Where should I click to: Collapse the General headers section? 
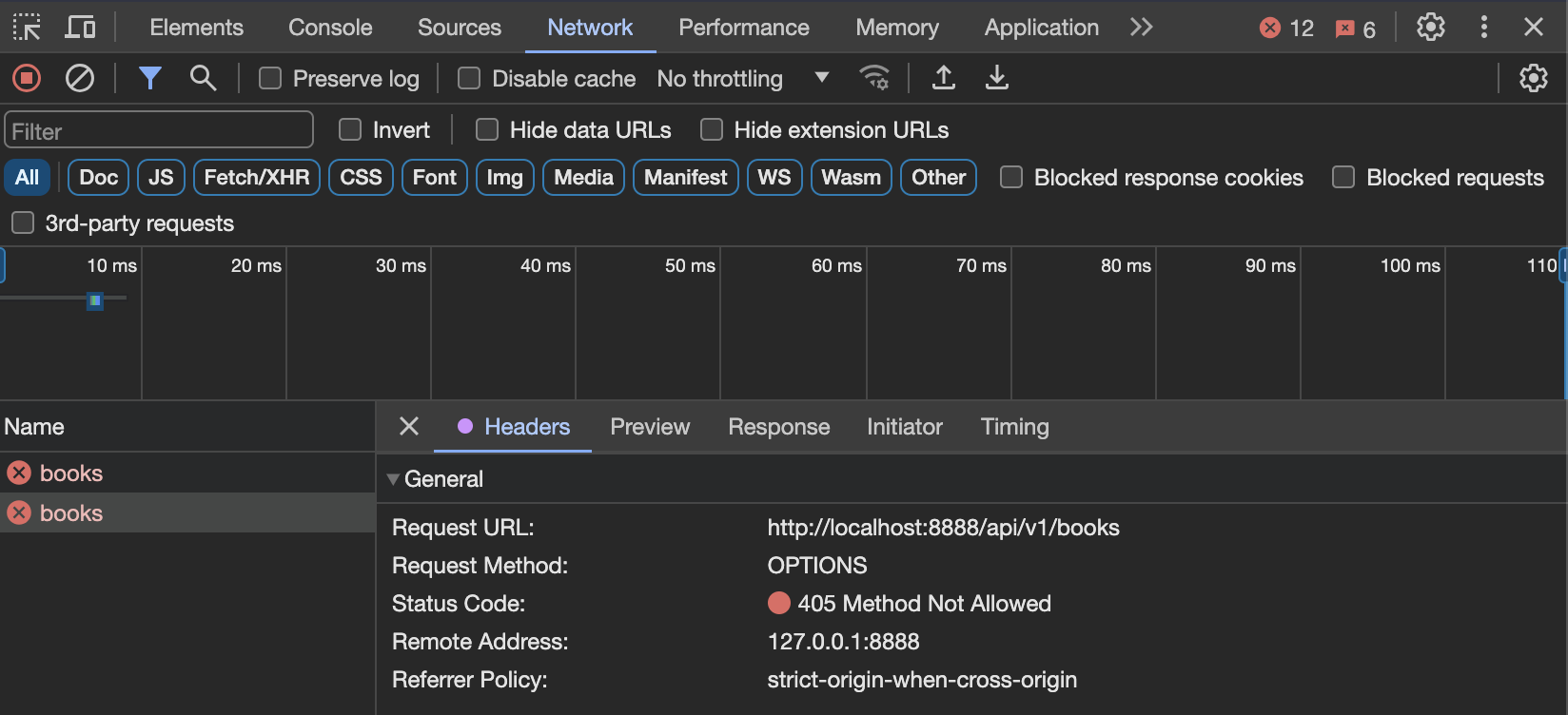click(393, 479)
